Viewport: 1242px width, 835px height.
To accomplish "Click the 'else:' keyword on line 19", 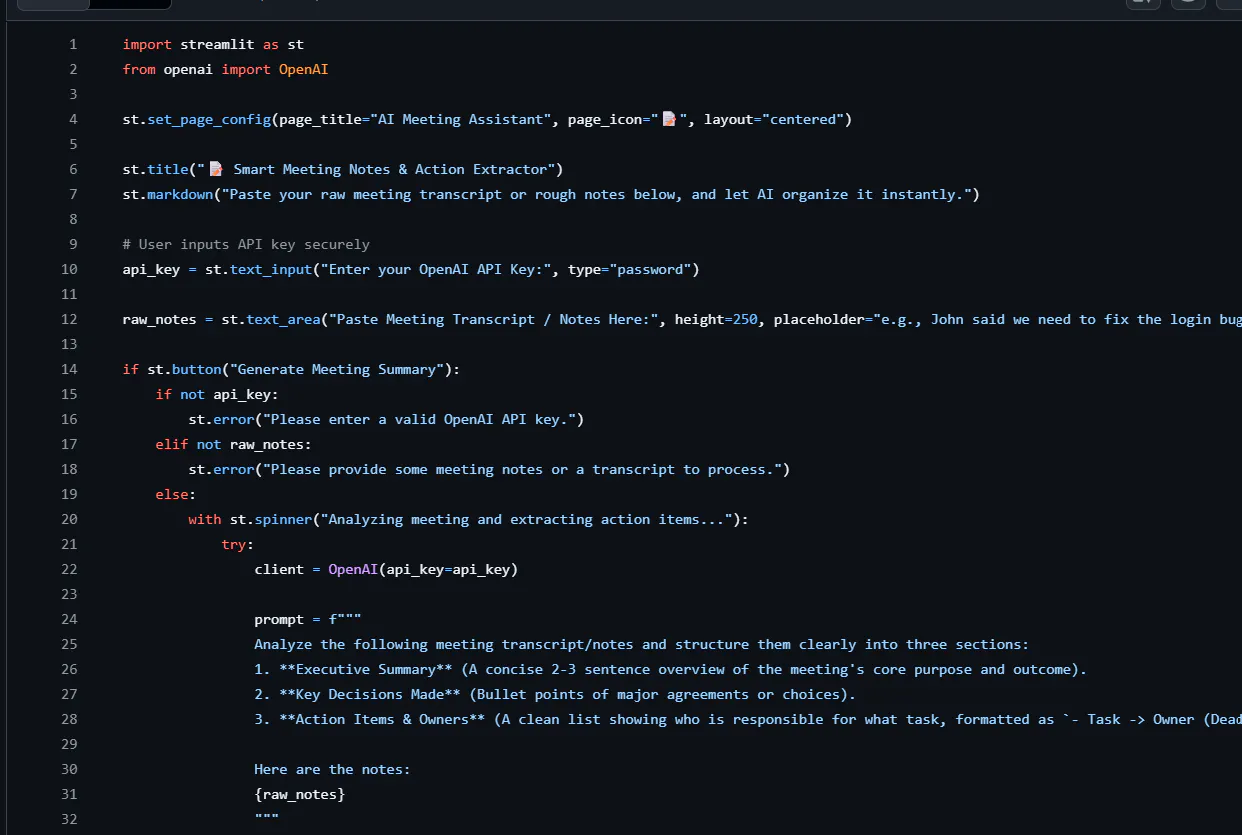I will click(x=176, y=494).
